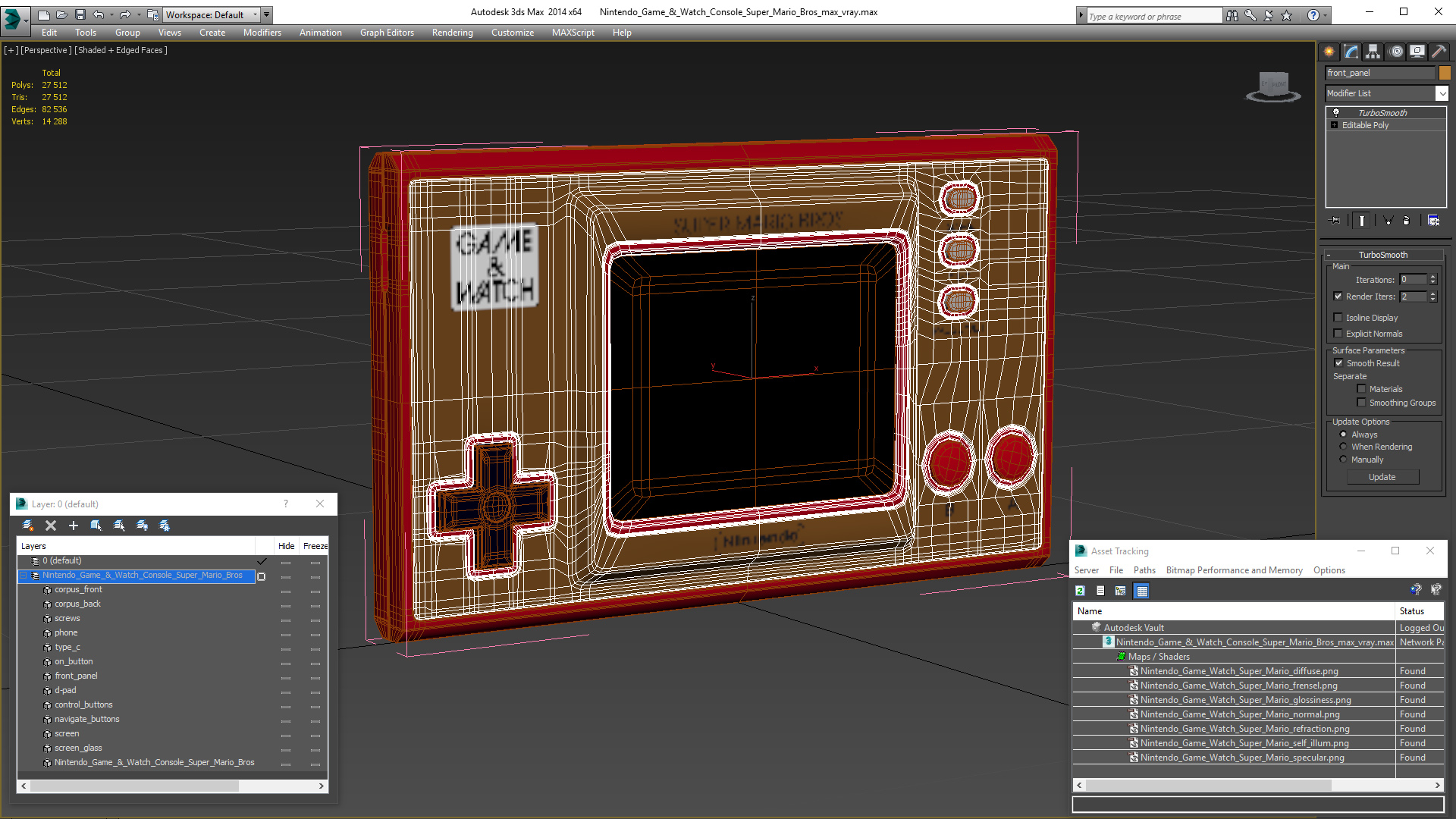
Task: Toggle TurboSmooth modifier lightbulb
Action: 1336,112
